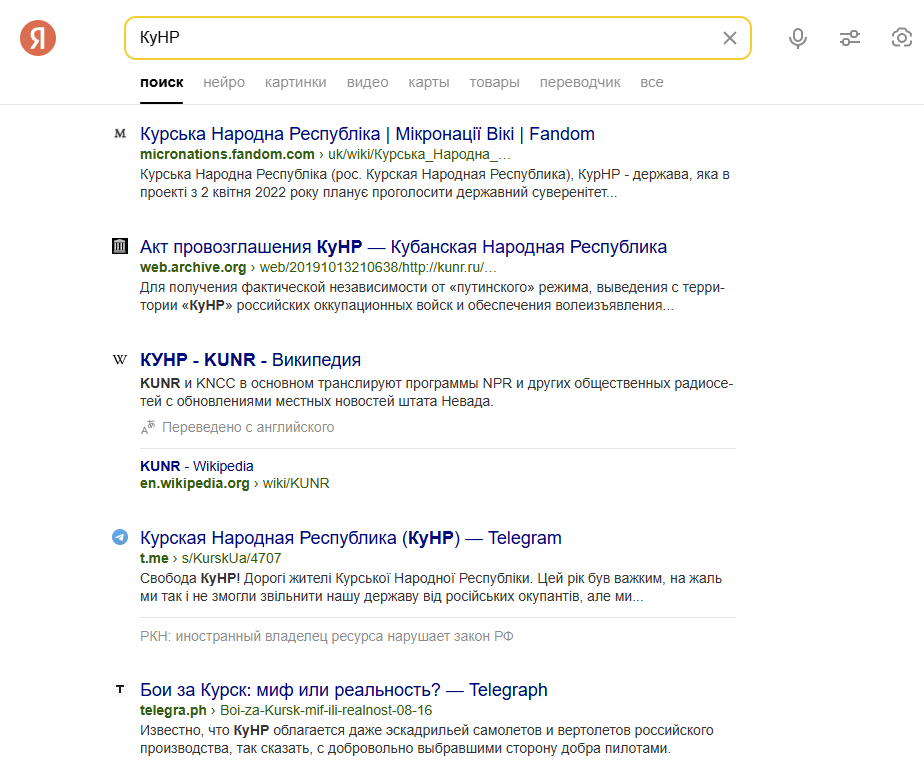
Task: Click the telegra.ph domain link
Action: coord(173,710)
